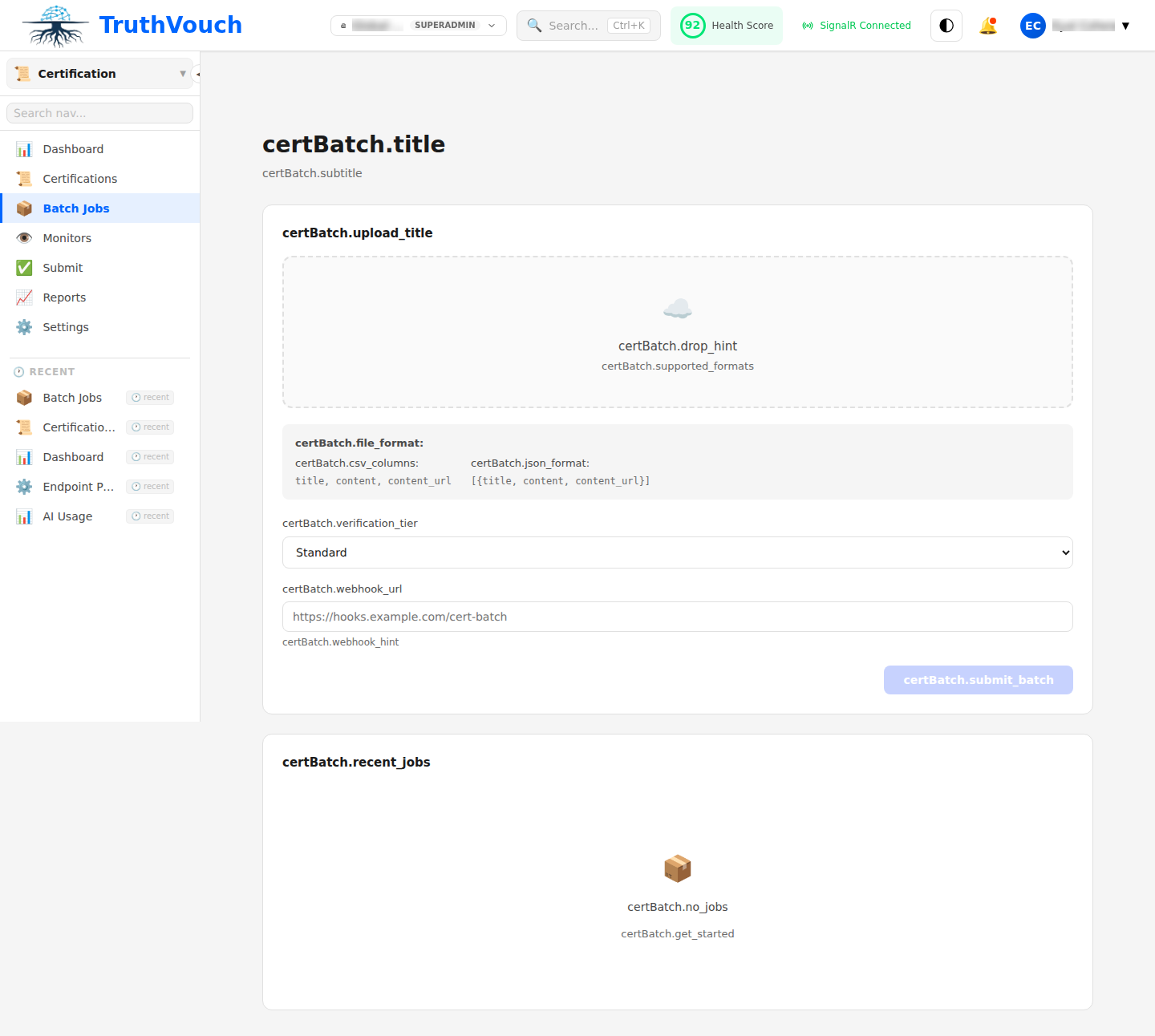Viewport: 1155px width, 1036px height.
Task: Open the SUPERADMIN account dropdown
Action: pos(418,25)
